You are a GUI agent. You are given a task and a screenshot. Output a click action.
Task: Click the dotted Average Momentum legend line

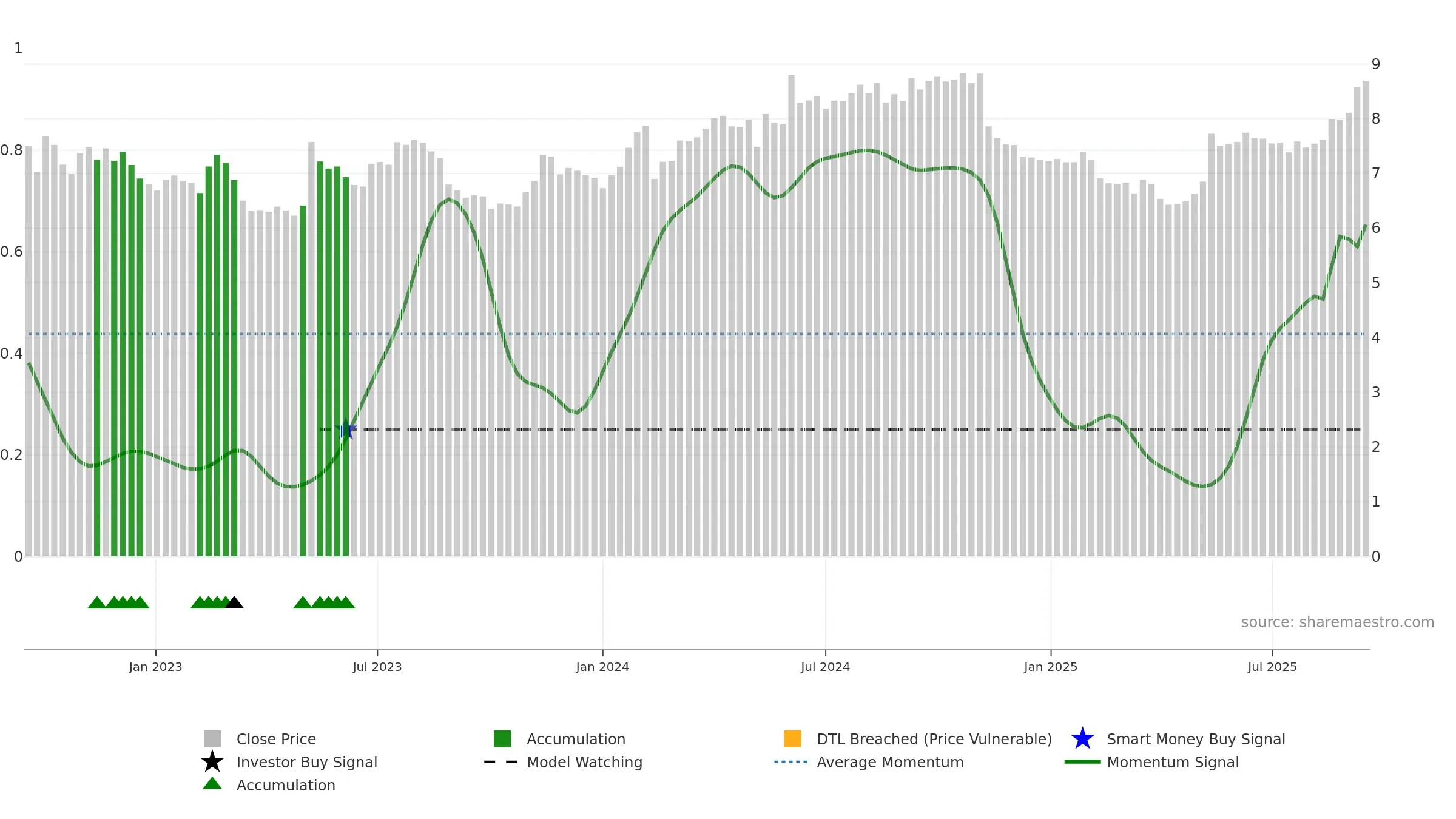pos(791,762)
